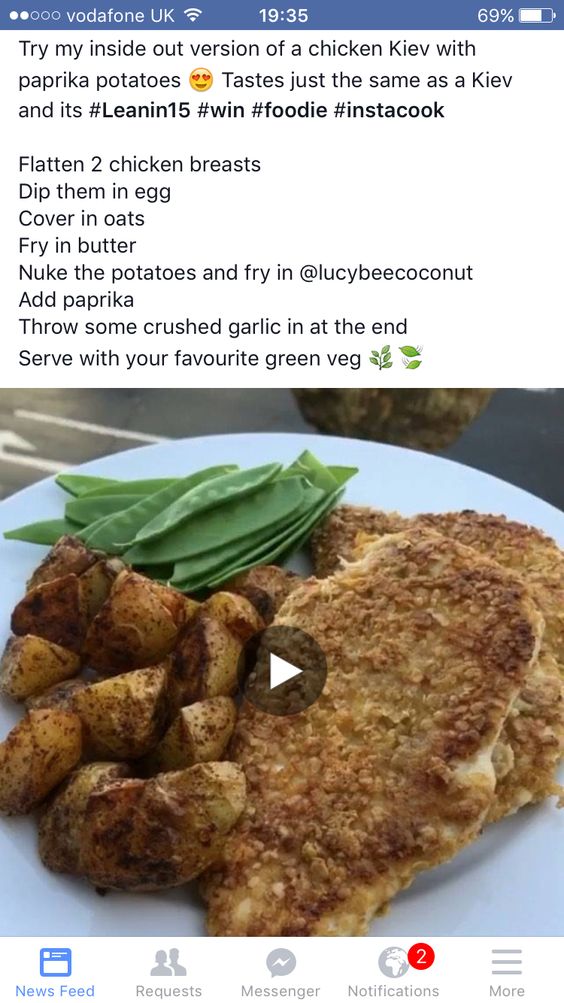Click the Messenger chat bubble icon
The width and height of the screenshot is (564, 1003).
[x=281, y=963]
